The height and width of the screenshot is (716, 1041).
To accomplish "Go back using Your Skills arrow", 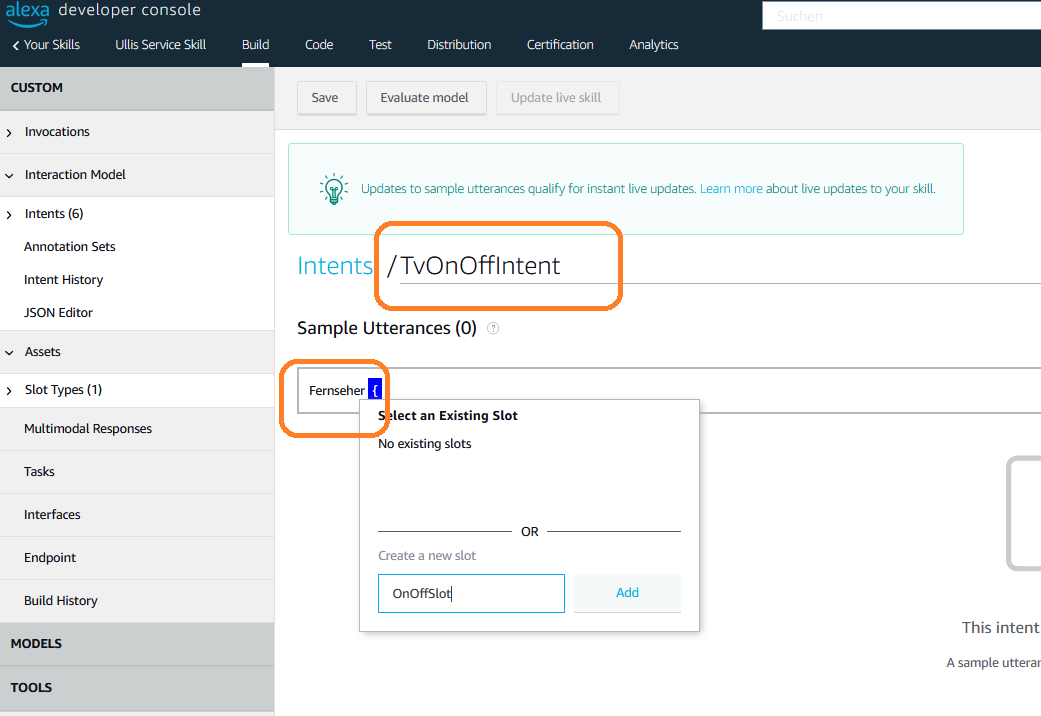I will click(15, 45).
